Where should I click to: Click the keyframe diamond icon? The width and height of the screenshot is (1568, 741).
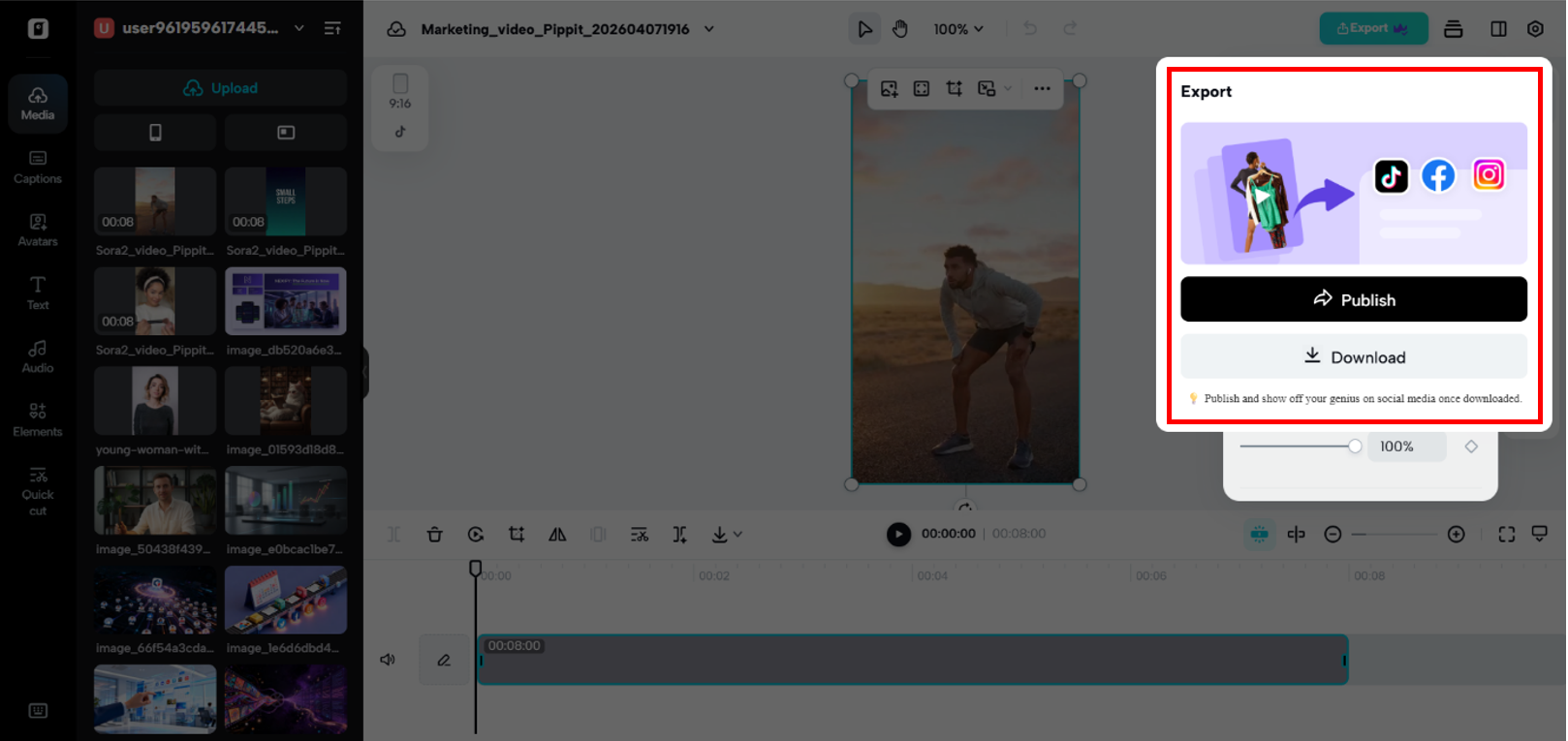pyautogui.click(x=1471, y=447)
